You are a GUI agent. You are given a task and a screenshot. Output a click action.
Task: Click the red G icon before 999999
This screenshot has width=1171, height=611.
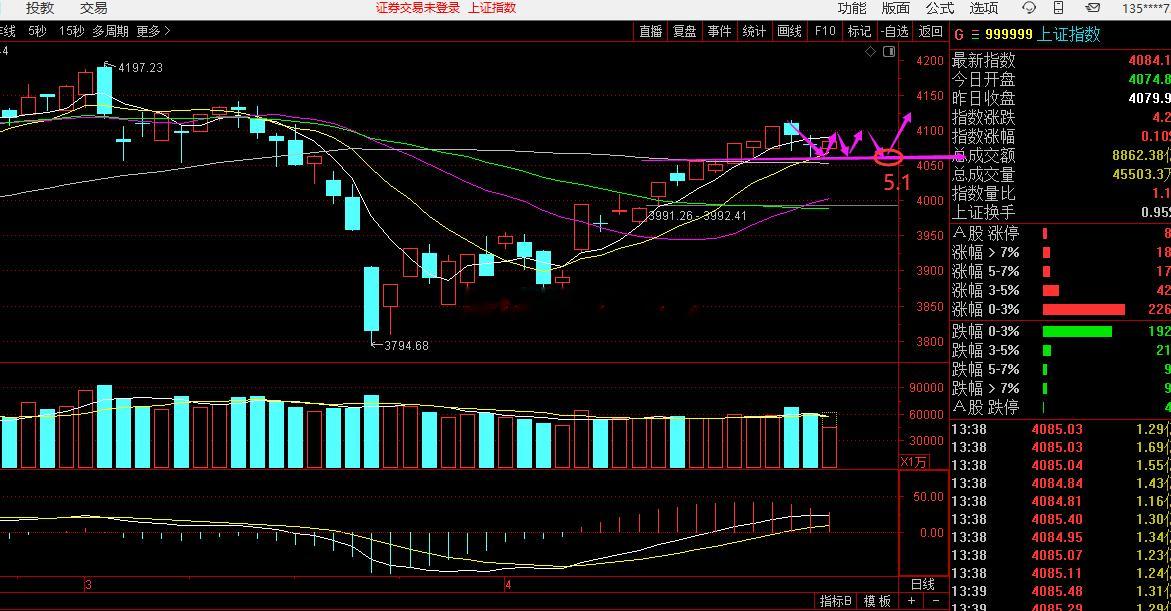[x=959, y=34]
